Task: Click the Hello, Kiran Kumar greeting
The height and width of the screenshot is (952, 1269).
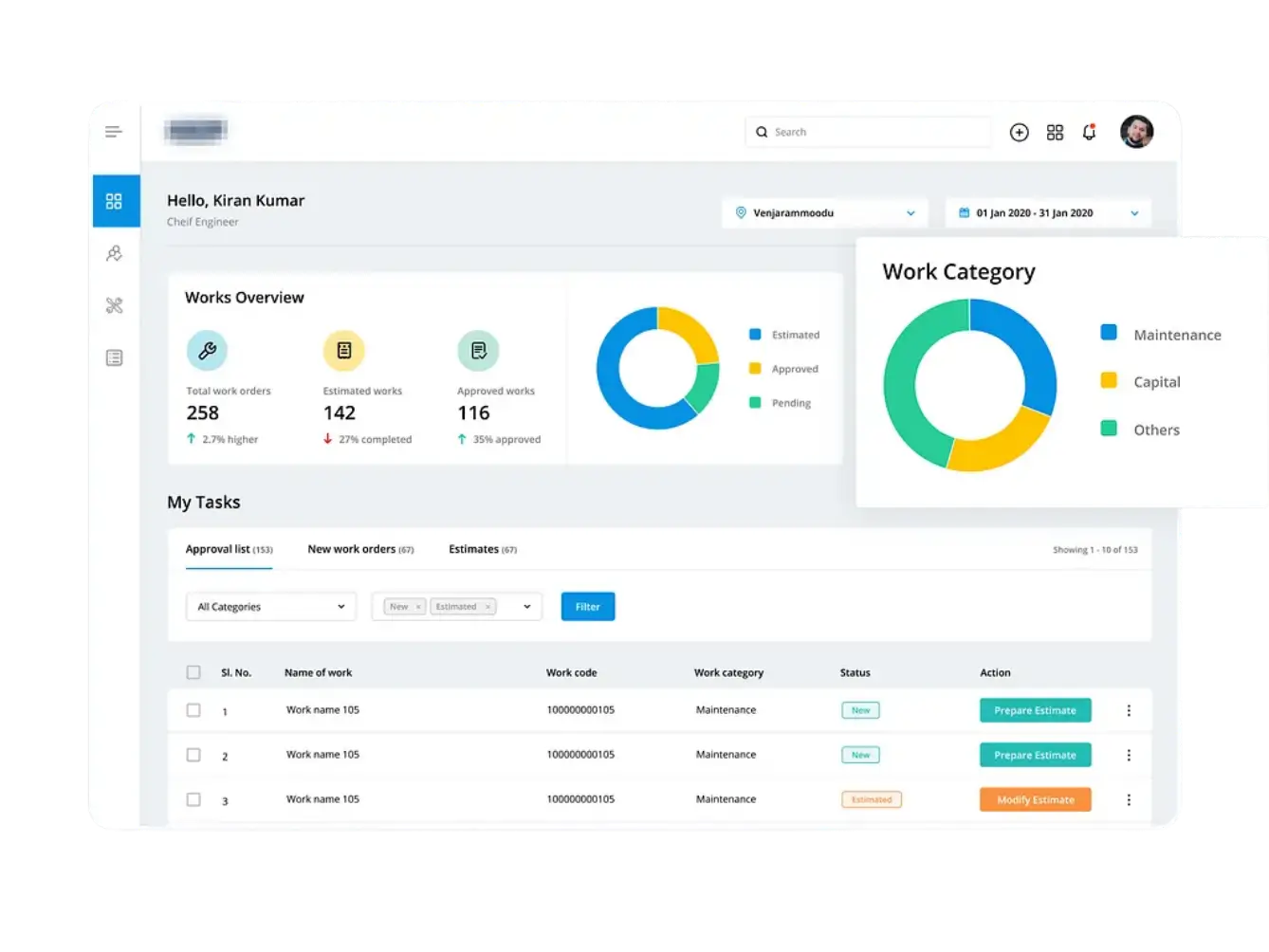Action: coord(236,201)
